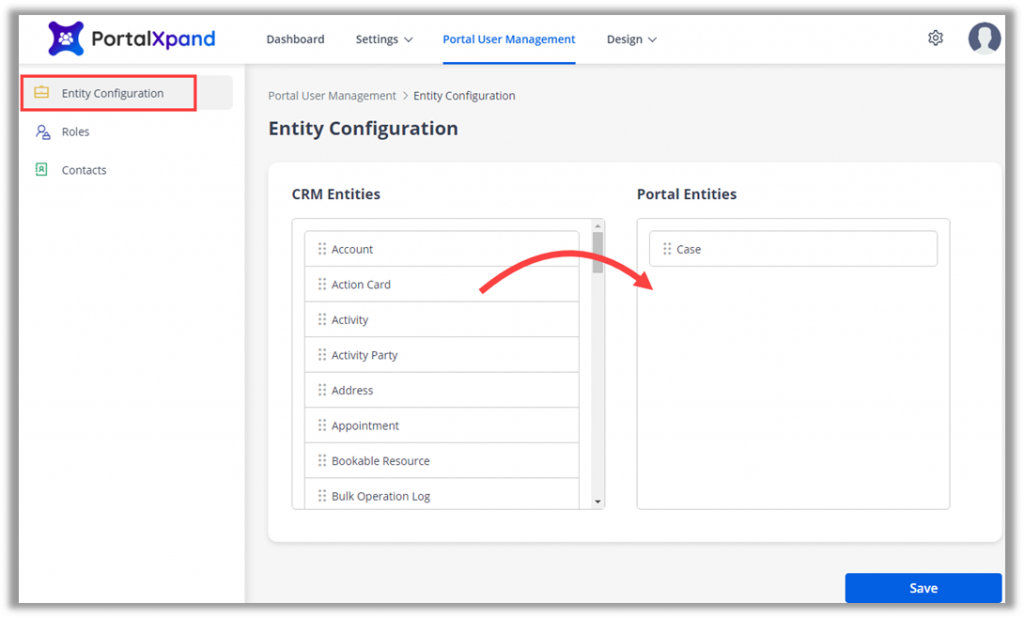1024x618 pixels.
Task: Expand the Design dropdown chevron
Action: [652, 40]
